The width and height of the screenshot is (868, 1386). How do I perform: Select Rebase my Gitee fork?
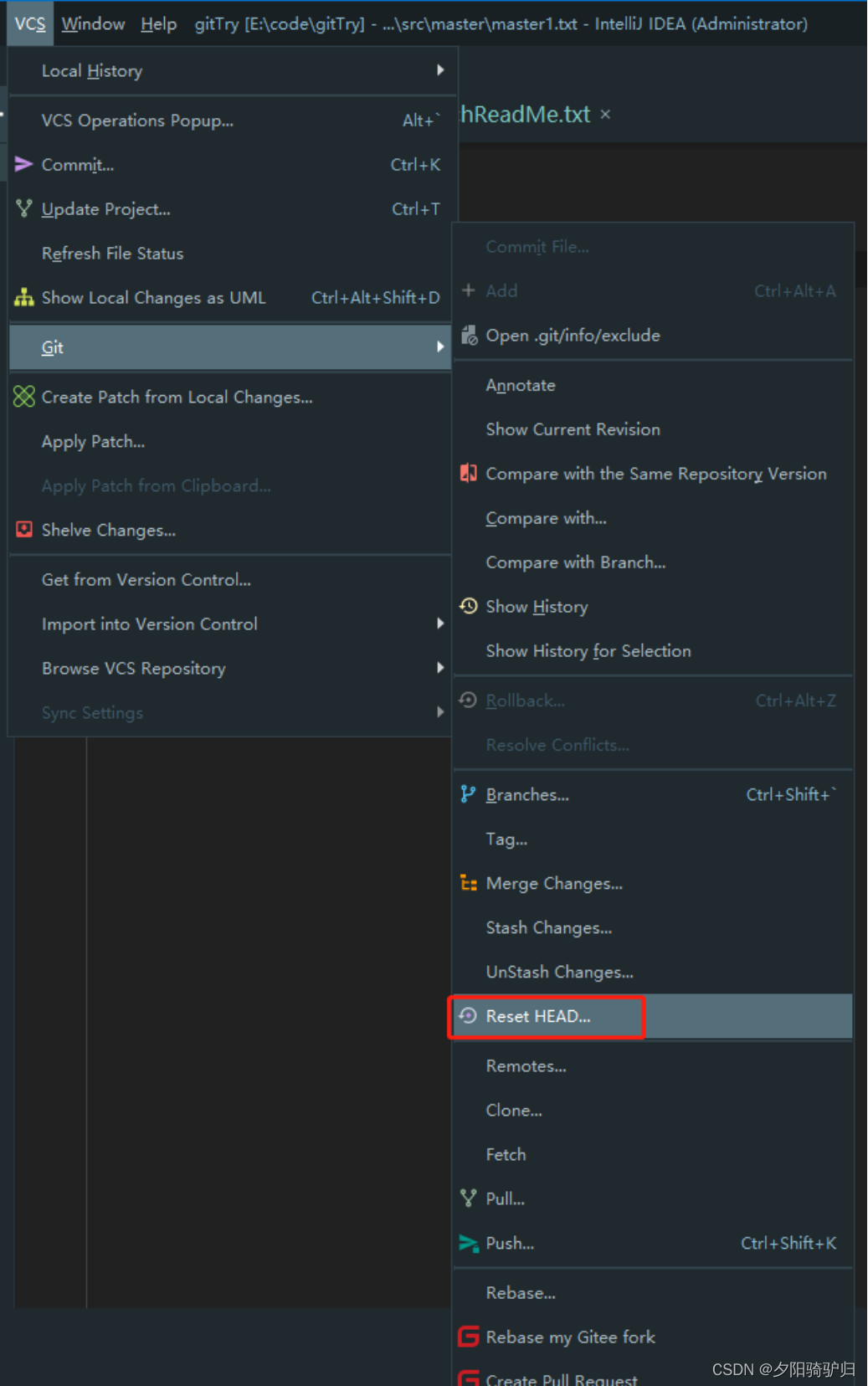[x=653, y=1337]
